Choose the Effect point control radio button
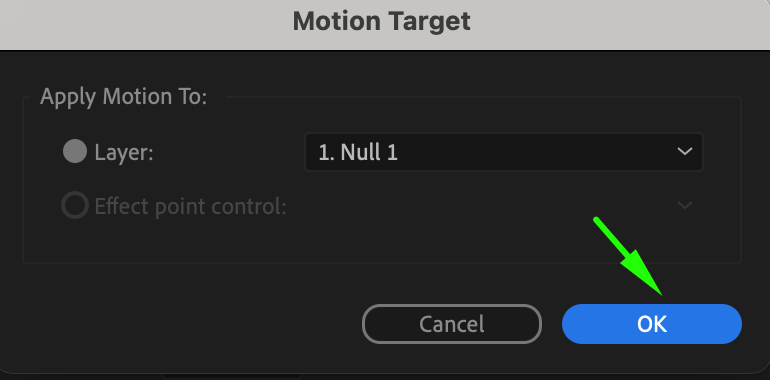This screenshot has width=770, height=380. [x=75, y=205]
